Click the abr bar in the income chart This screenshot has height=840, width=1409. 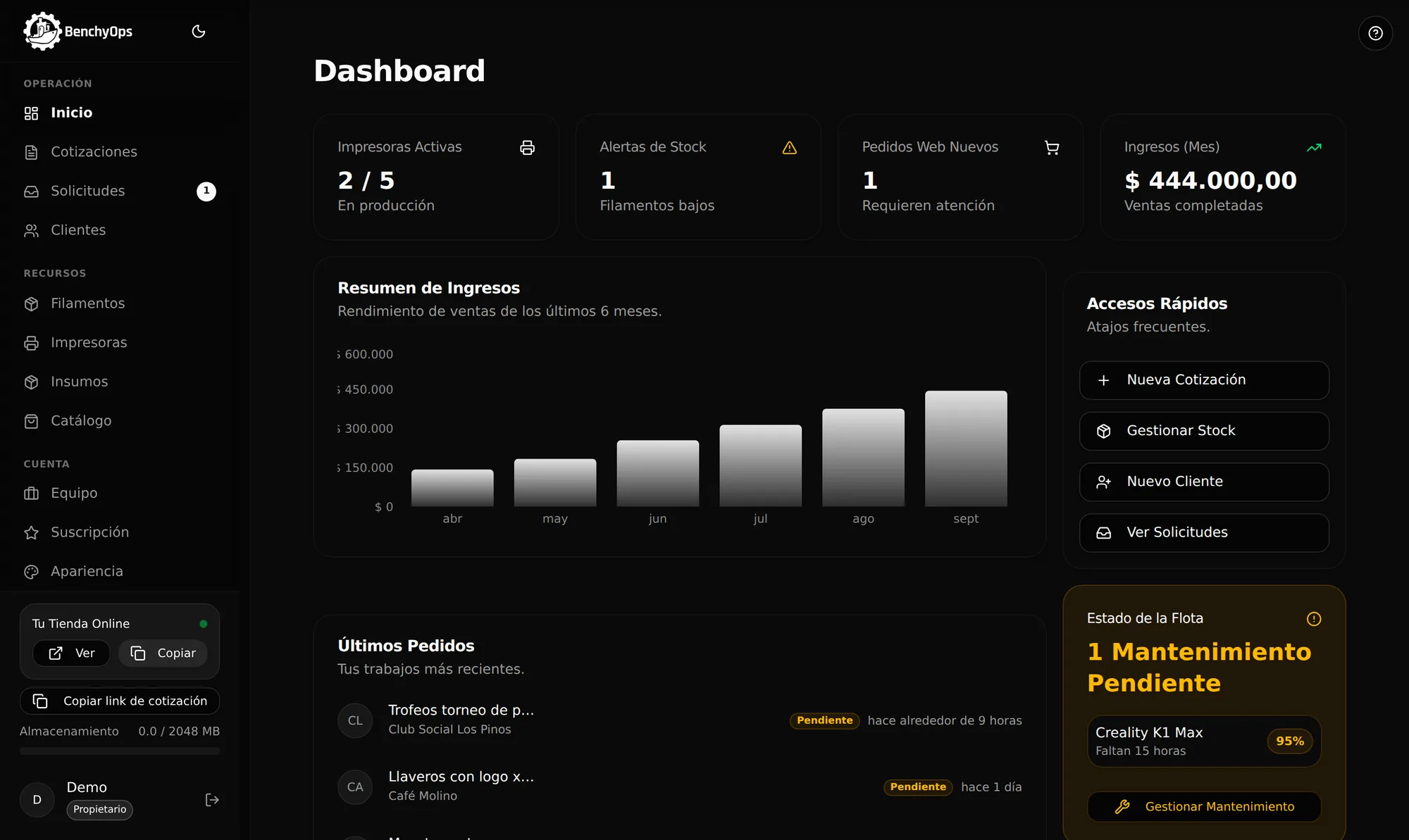[x=452, y=488]
